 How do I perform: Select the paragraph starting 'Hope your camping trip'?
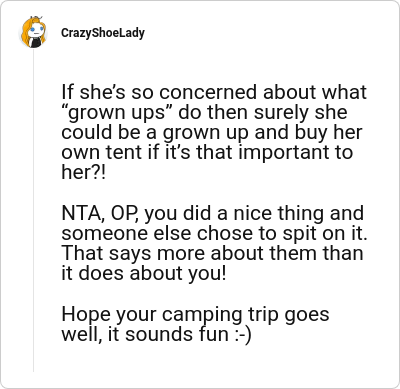pyautogui.click(x=195, y=324)
